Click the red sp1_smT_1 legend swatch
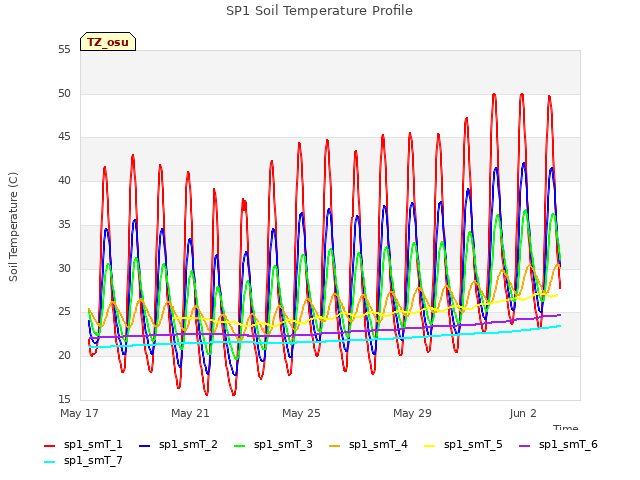 tap(49, 446)
